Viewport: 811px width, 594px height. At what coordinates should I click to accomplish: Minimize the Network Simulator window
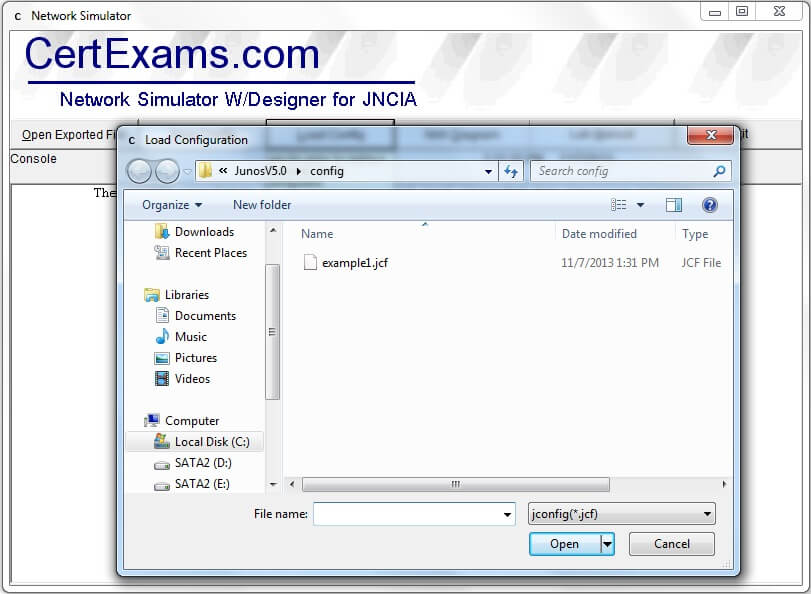pyautogui.click(x=715, y=11)
